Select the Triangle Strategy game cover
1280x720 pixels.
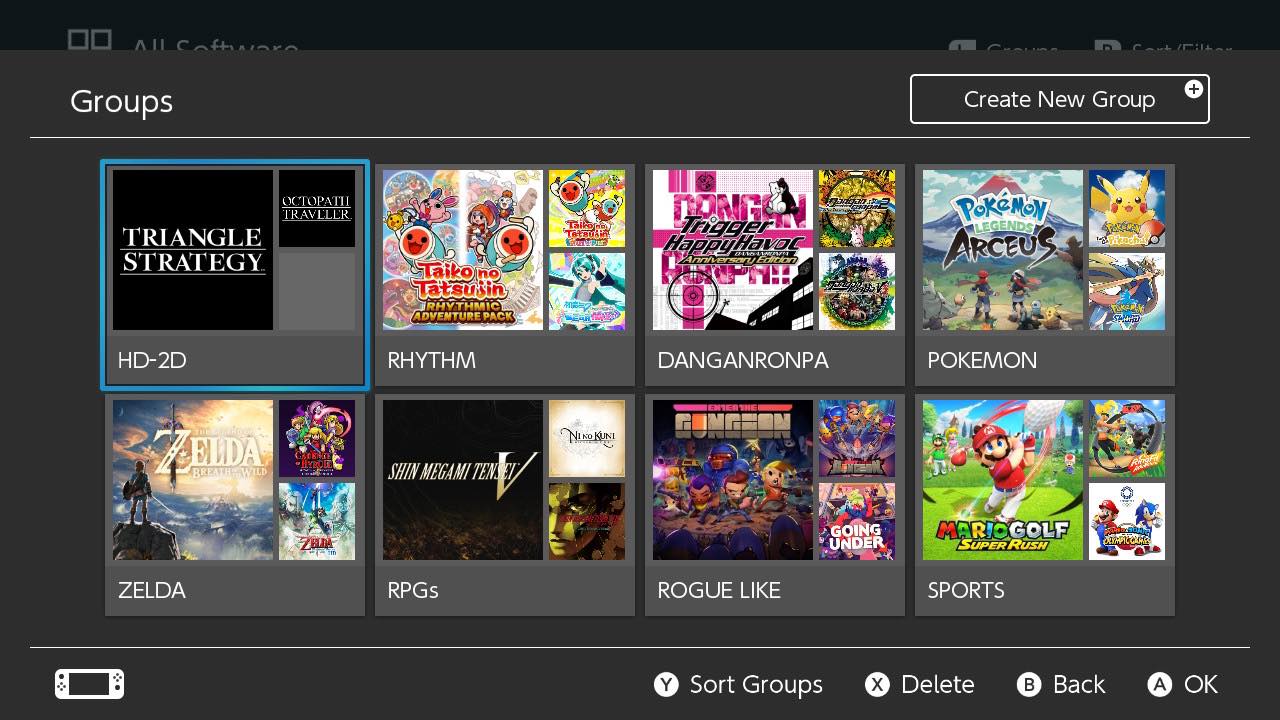193,250
